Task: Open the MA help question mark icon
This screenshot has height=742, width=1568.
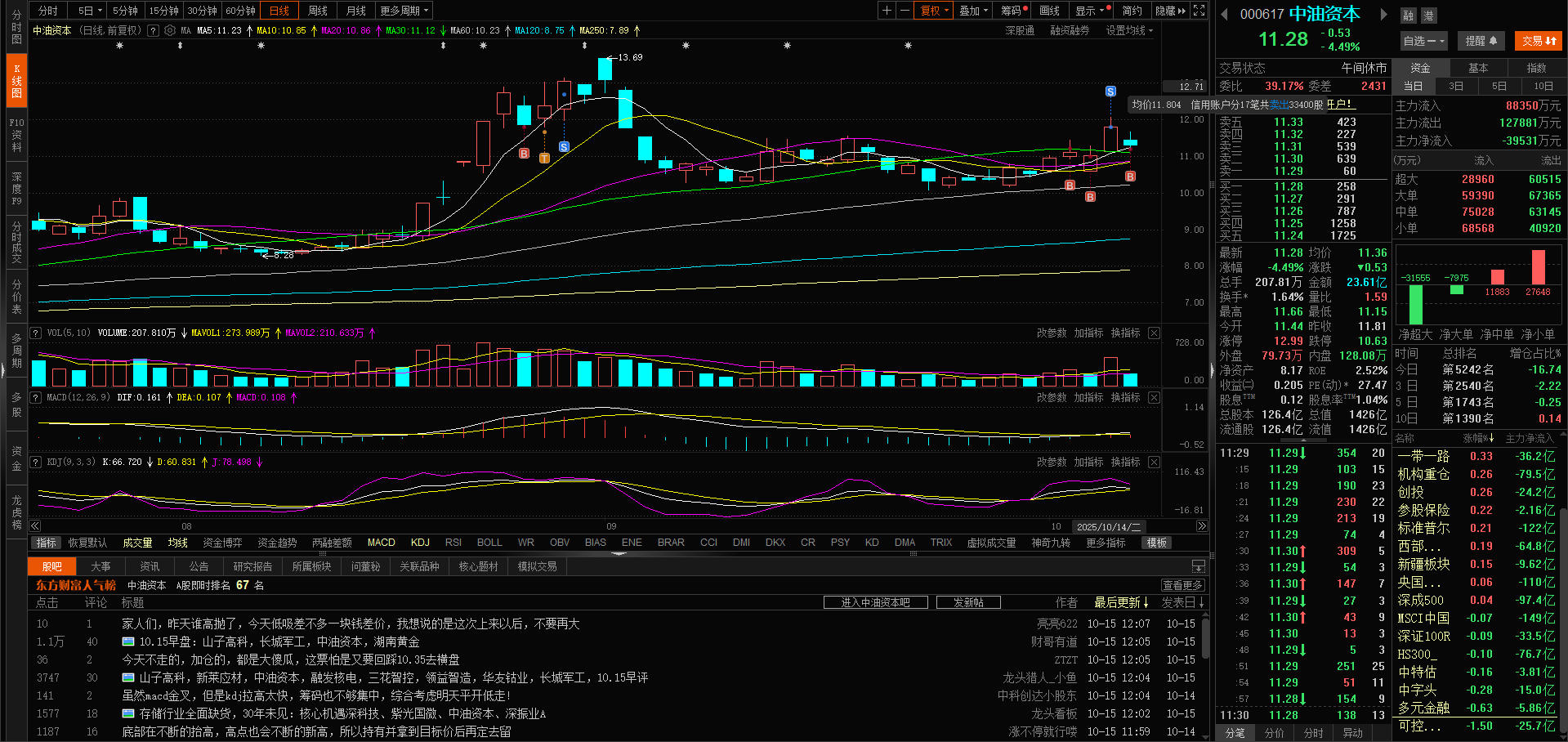Action: point(152,30)
